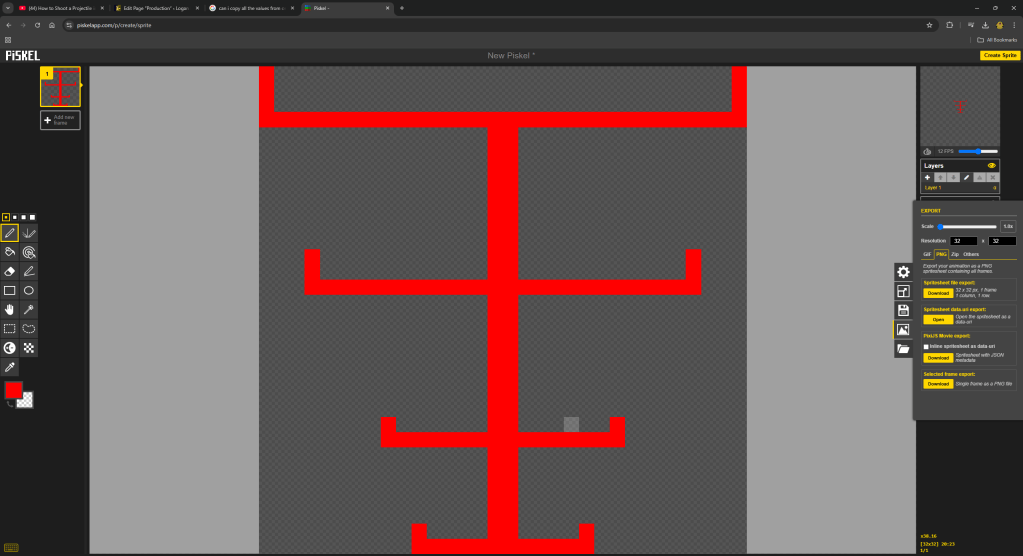Screen dimensions: 1023x556
Task: Enable Inline spritesheet as data-uri checkbox
Action: coord(926,347)
